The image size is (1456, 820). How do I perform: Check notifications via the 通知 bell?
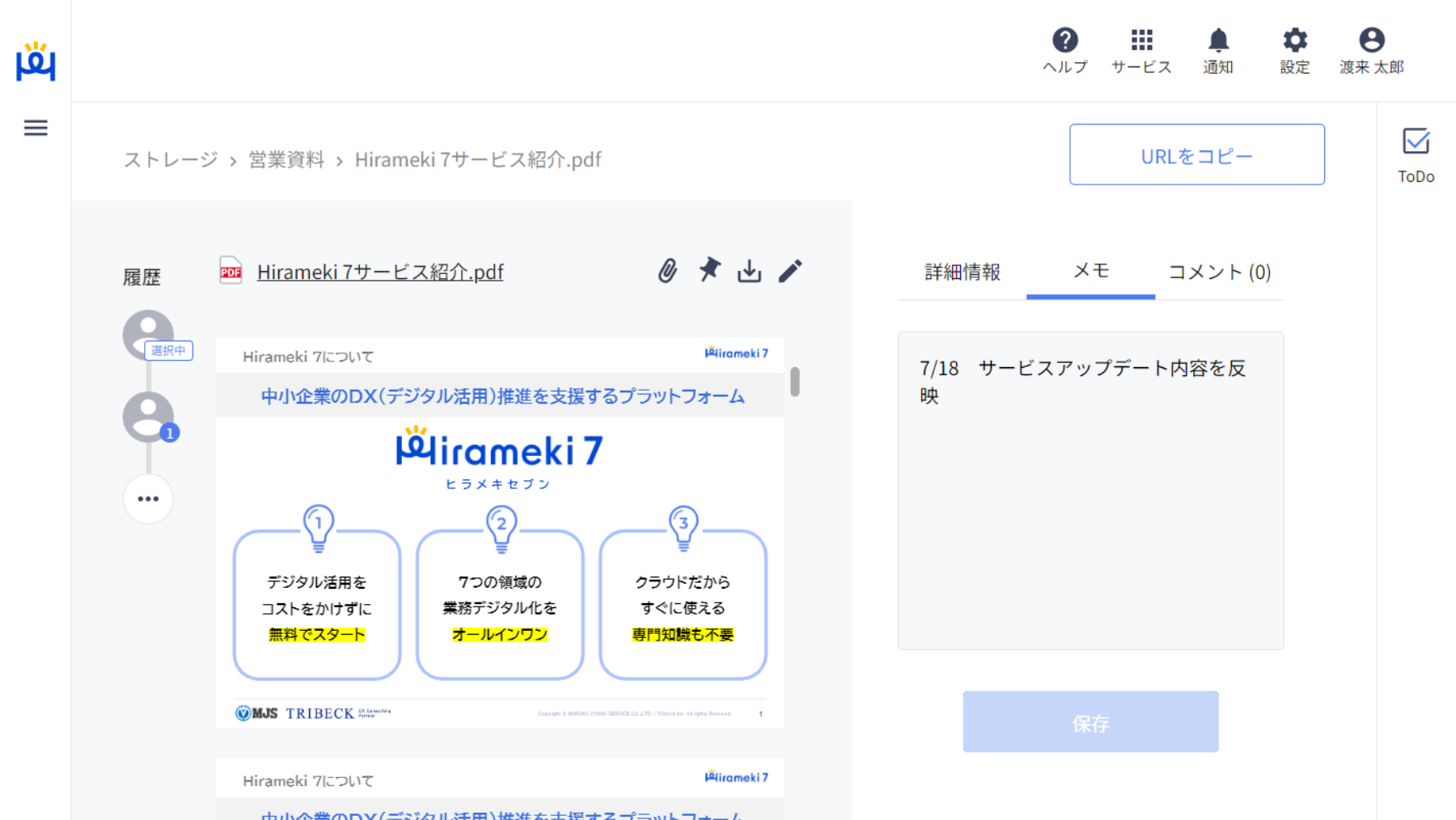click(x=1217, y=50)
